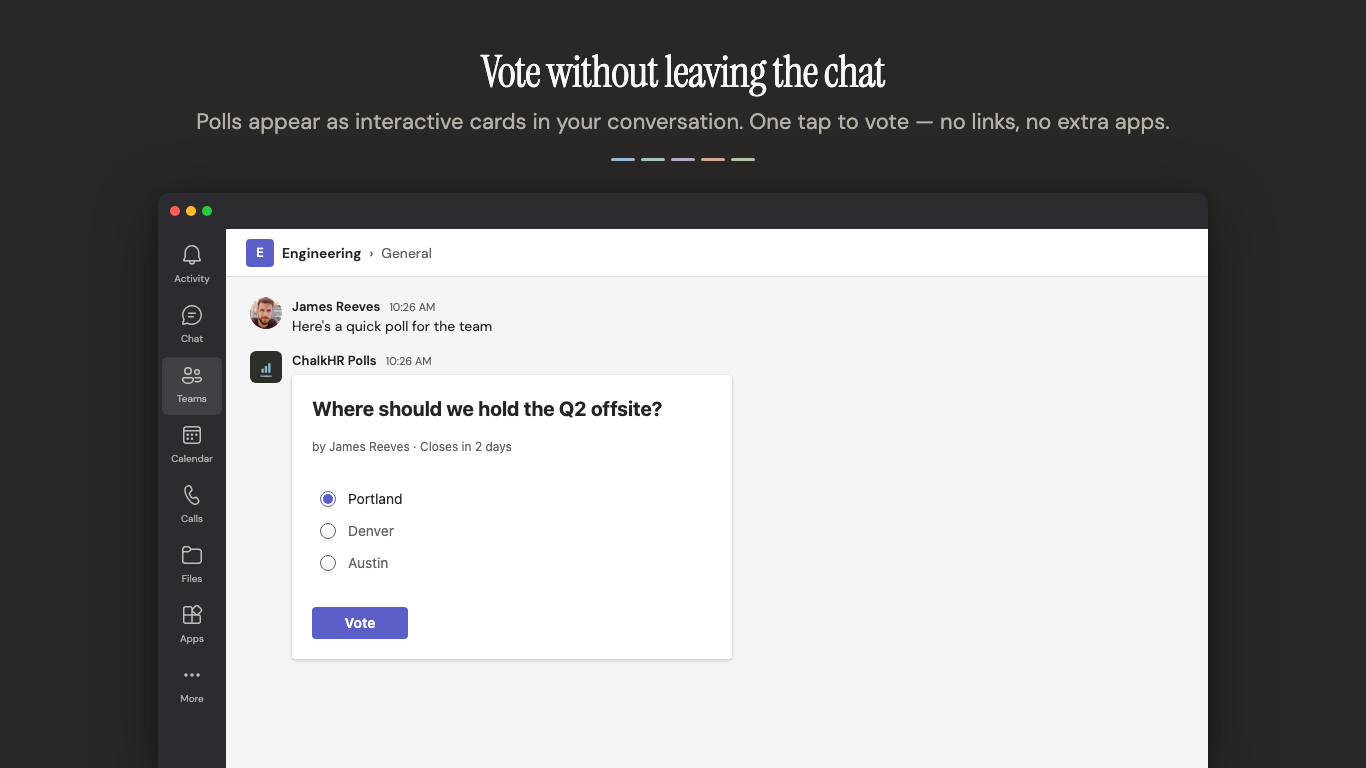Choose the Denver radio option
Image resolution: width=1366 pixels, height=768 pixels.
pyautogui.click(x=328, y=531)
